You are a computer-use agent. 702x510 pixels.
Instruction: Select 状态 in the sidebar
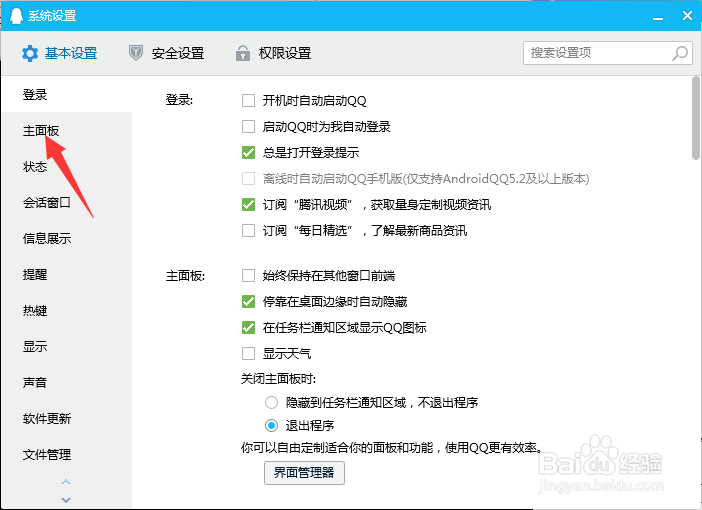pyautogui.click(x=35, y=167)
